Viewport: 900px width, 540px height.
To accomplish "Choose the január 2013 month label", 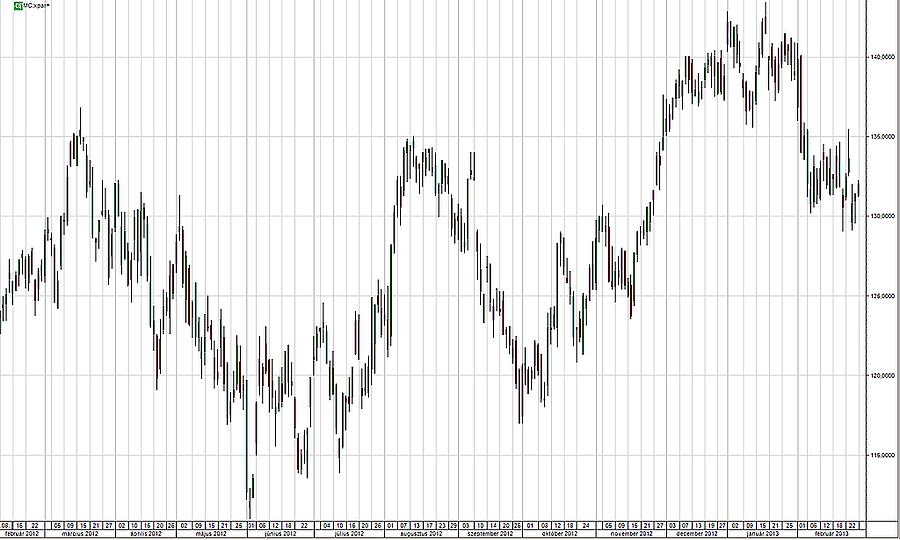I will 763,534.
